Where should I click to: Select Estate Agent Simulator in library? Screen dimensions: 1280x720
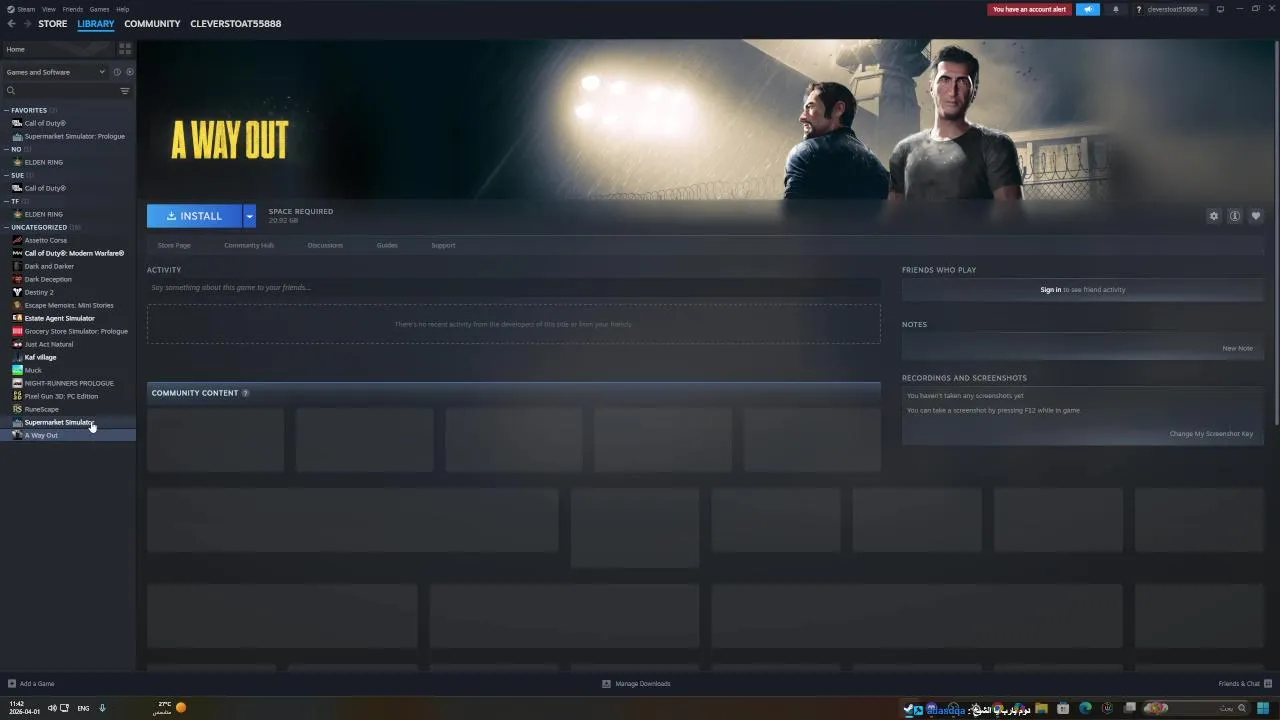click(59, 318)
